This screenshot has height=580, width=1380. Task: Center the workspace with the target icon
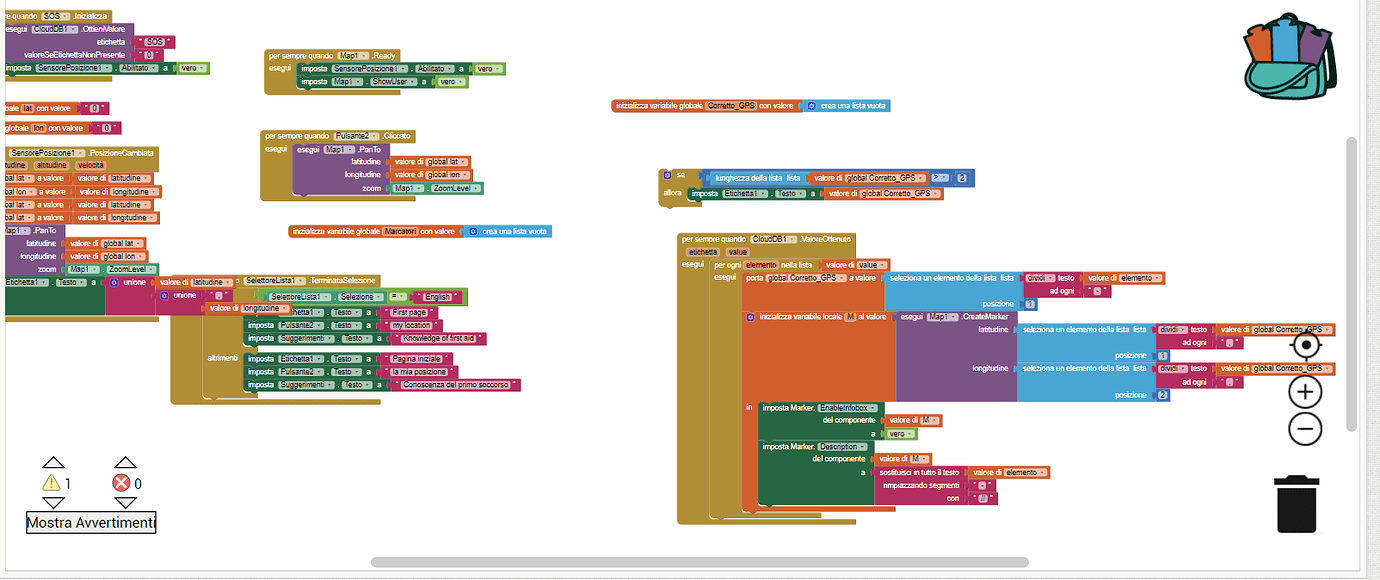coord(1305,346)
